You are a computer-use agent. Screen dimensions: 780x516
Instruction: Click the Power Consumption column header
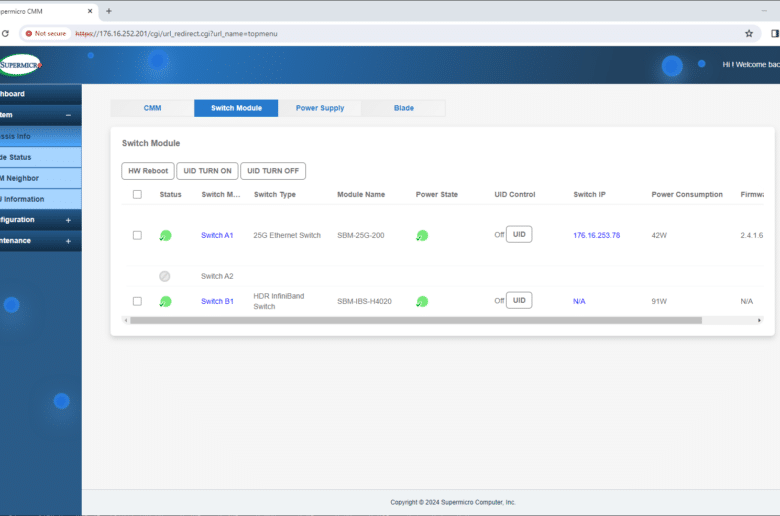687,195
